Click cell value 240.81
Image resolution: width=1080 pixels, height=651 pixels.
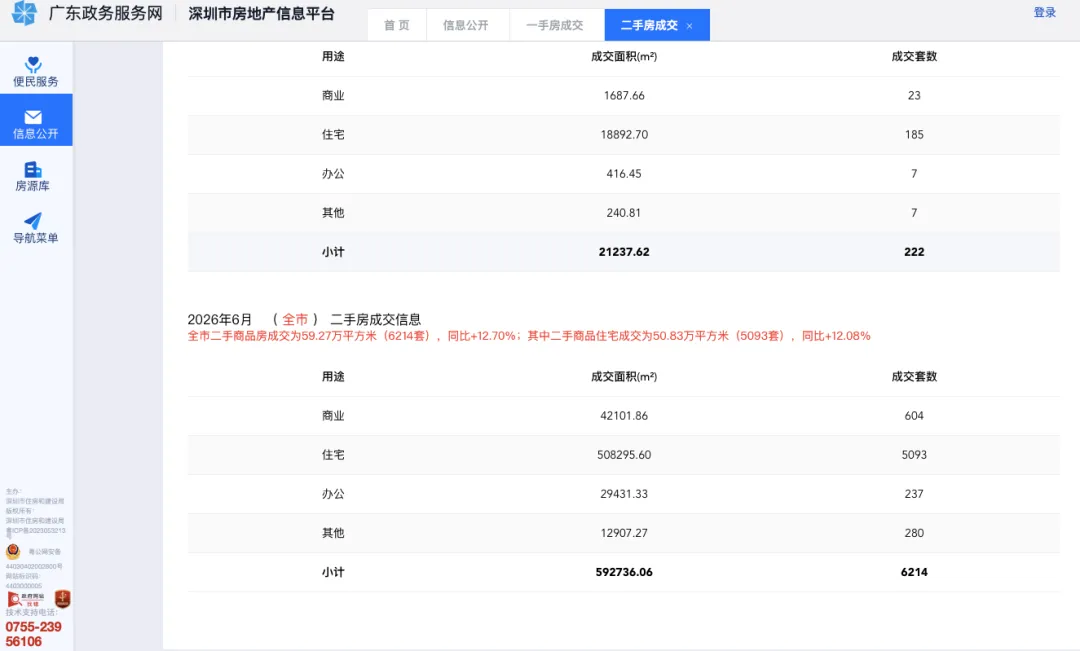[624, 213]
